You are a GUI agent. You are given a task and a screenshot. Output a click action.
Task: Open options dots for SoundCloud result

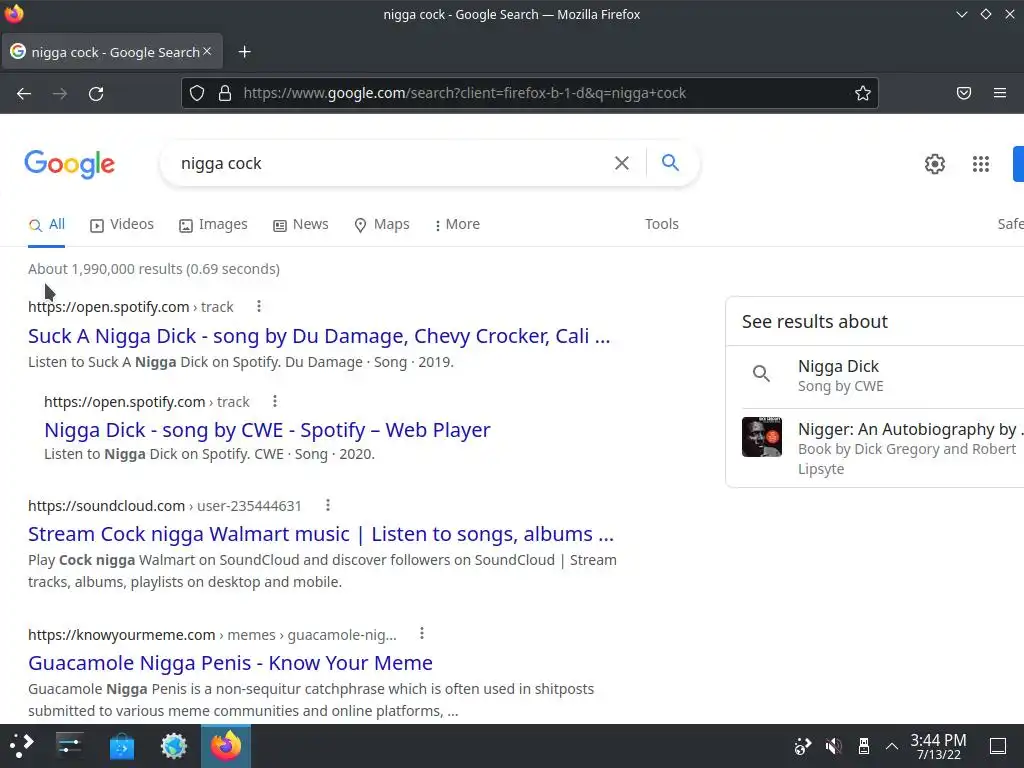pos(328,505)
